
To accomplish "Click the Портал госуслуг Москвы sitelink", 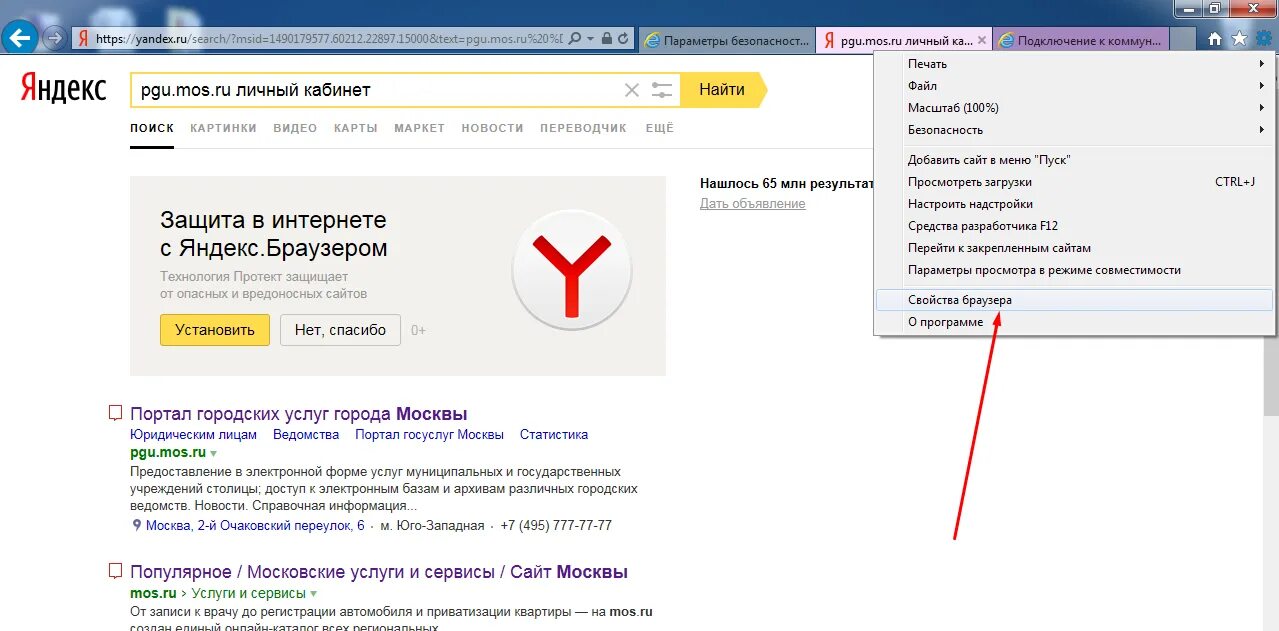I will pos(429,435).
